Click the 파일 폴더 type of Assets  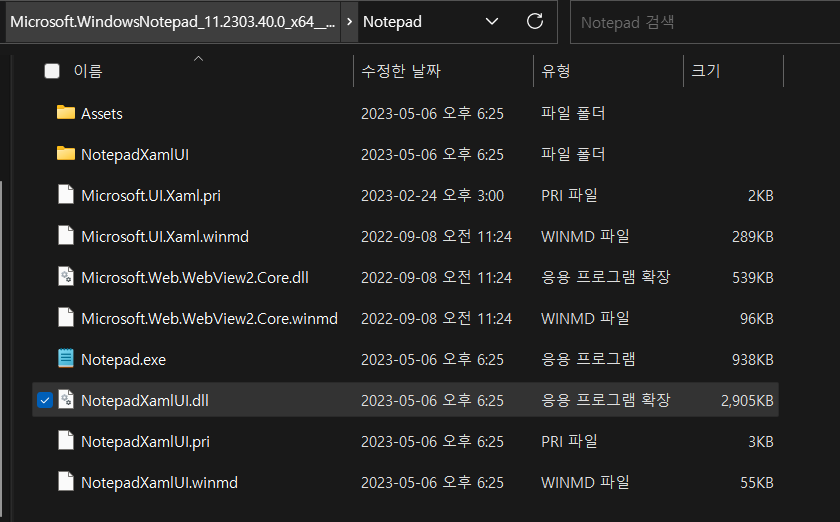pyautogui.click(x=573, y=113)
